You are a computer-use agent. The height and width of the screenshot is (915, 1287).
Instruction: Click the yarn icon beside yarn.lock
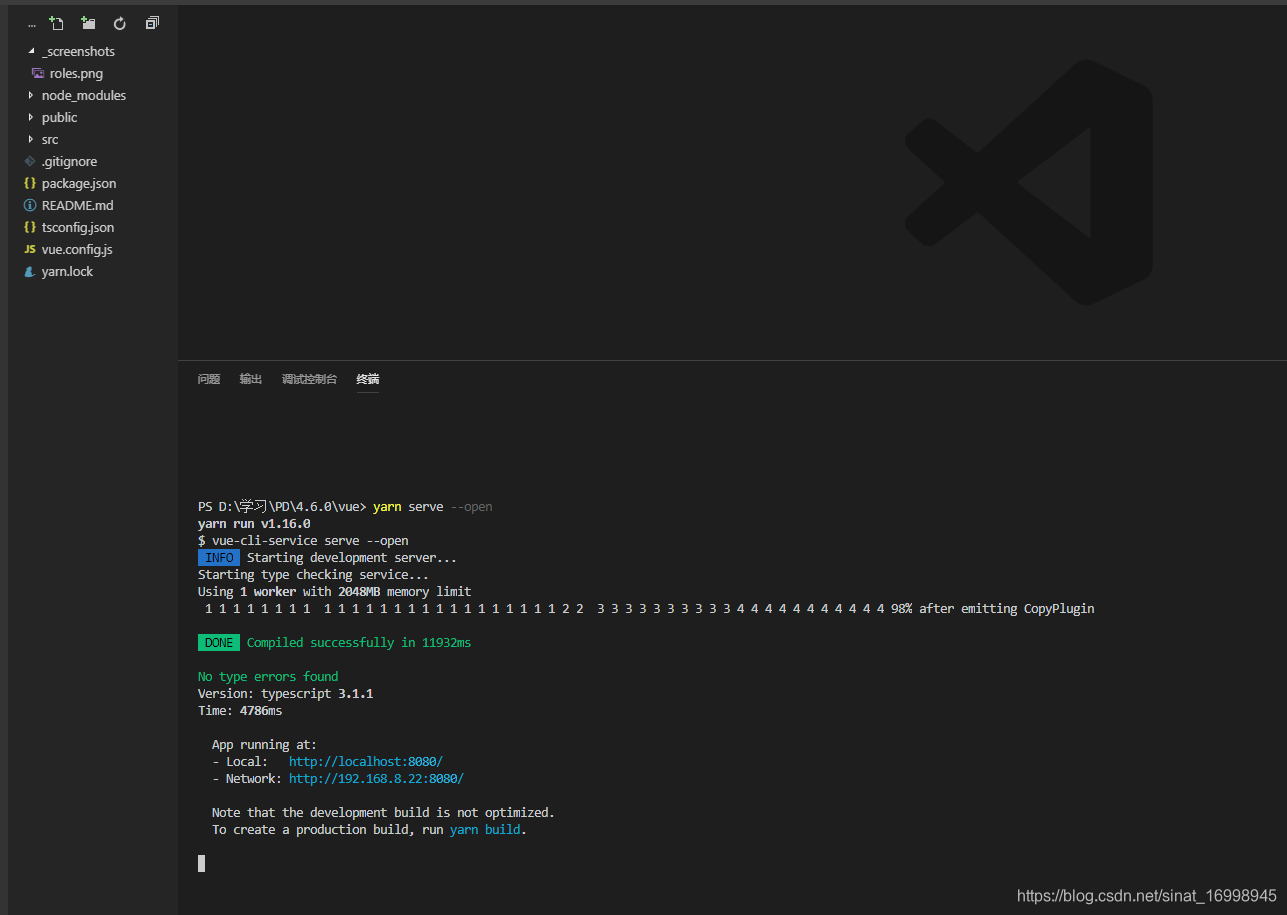(x=30, y=271)
